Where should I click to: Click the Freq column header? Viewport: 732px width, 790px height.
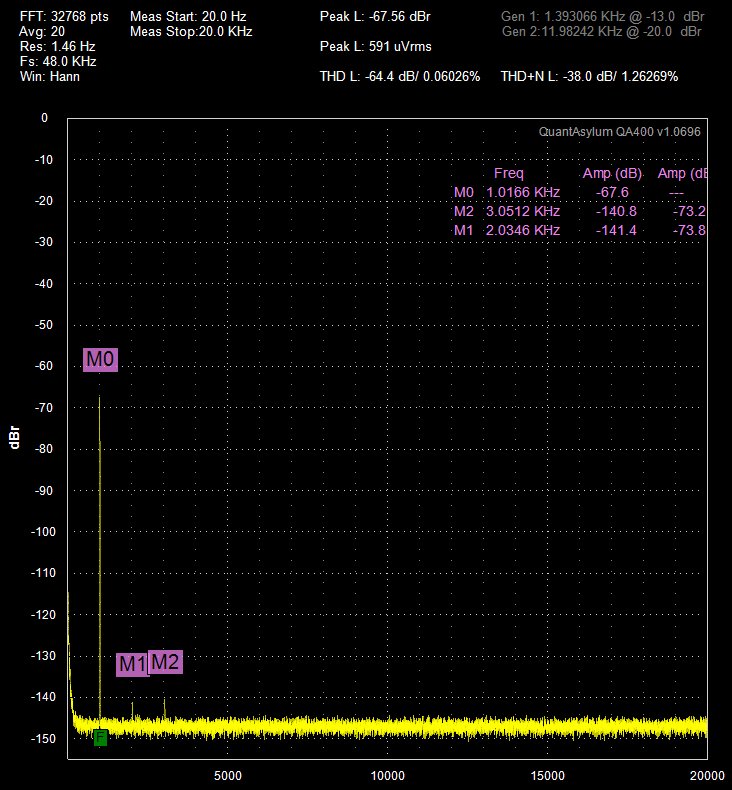(x=509, y=174)
